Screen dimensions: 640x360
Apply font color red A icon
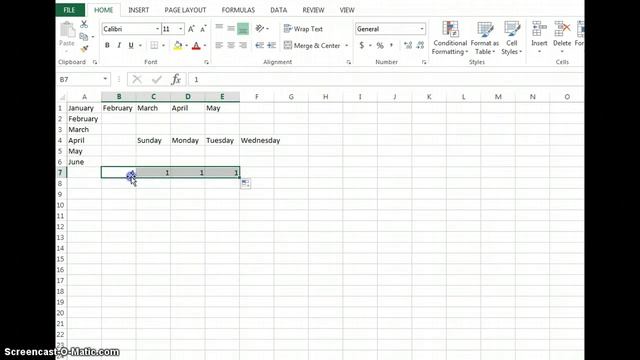tap(196, 45)
